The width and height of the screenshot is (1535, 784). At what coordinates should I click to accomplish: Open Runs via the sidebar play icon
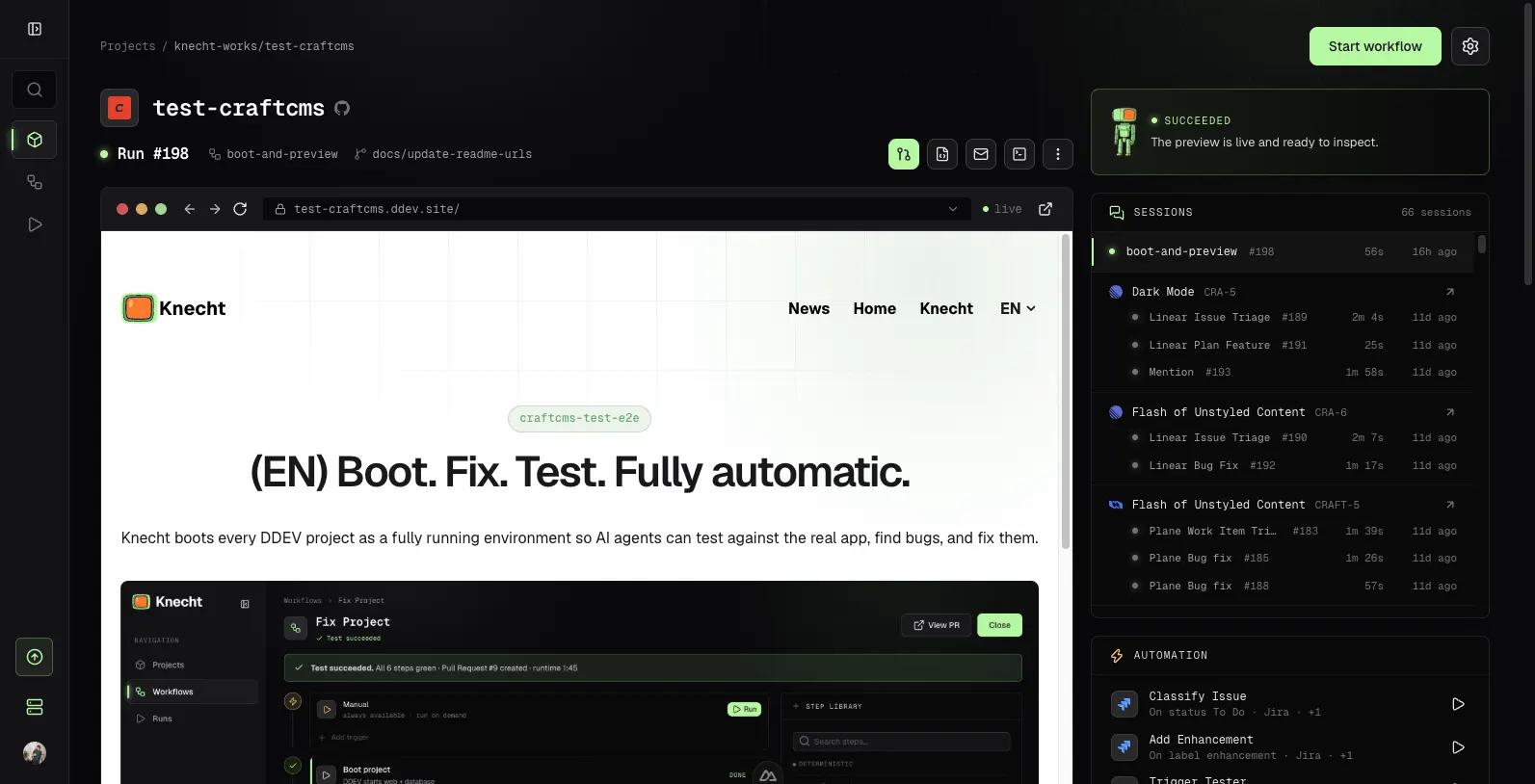pyautogui.click(x=35, y=224)
